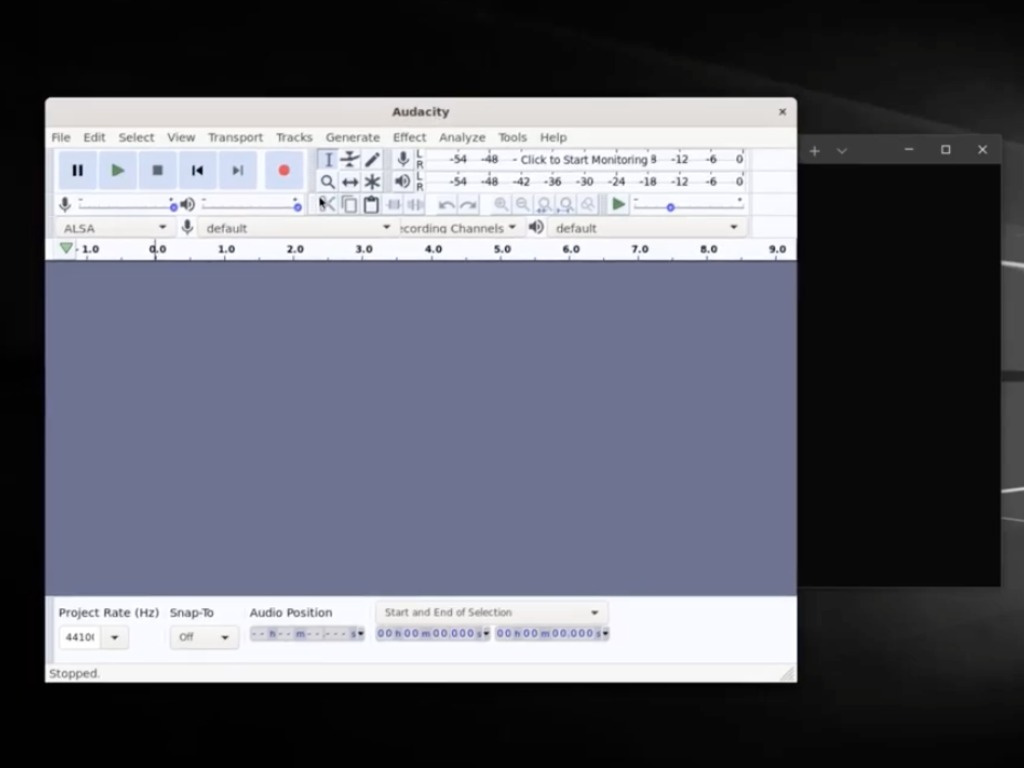The image size is (1024, 768).
Task: Open Start and End of Selection dropdown
Action: click(x=492, y=613)
